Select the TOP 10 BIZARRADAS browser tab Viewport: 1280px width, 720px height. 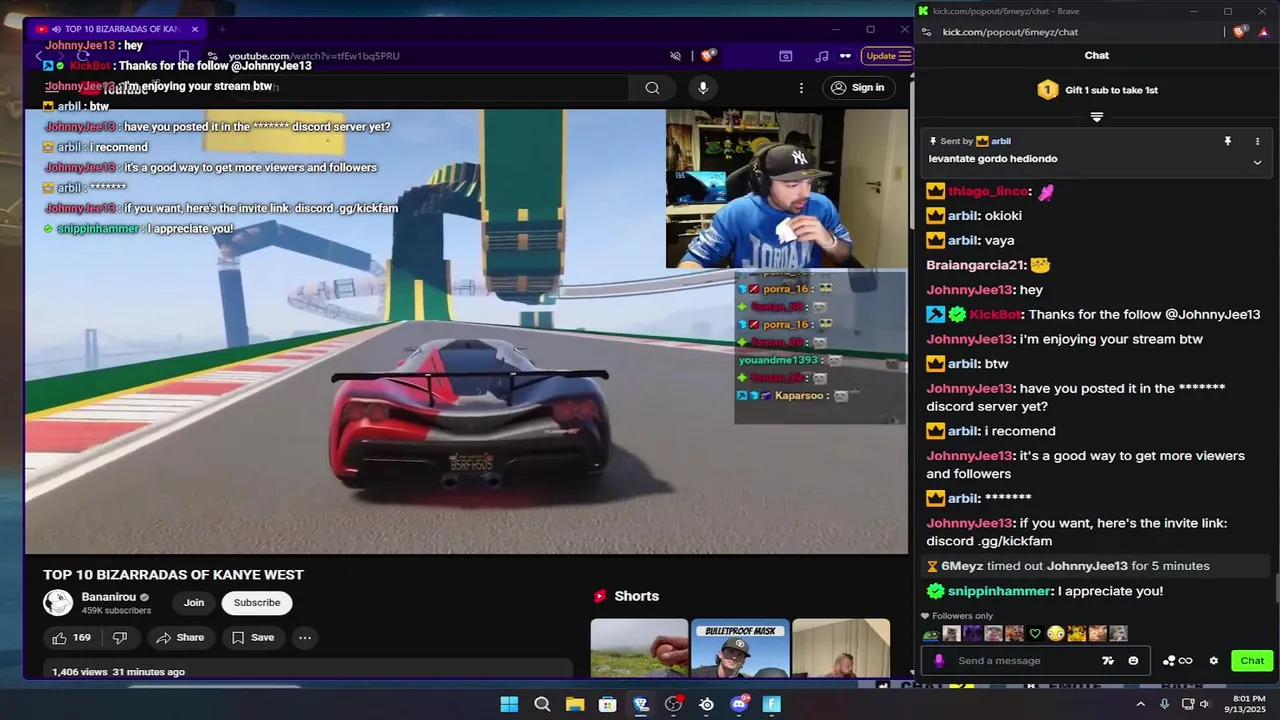pyautogui.click(x=115, y=29)
